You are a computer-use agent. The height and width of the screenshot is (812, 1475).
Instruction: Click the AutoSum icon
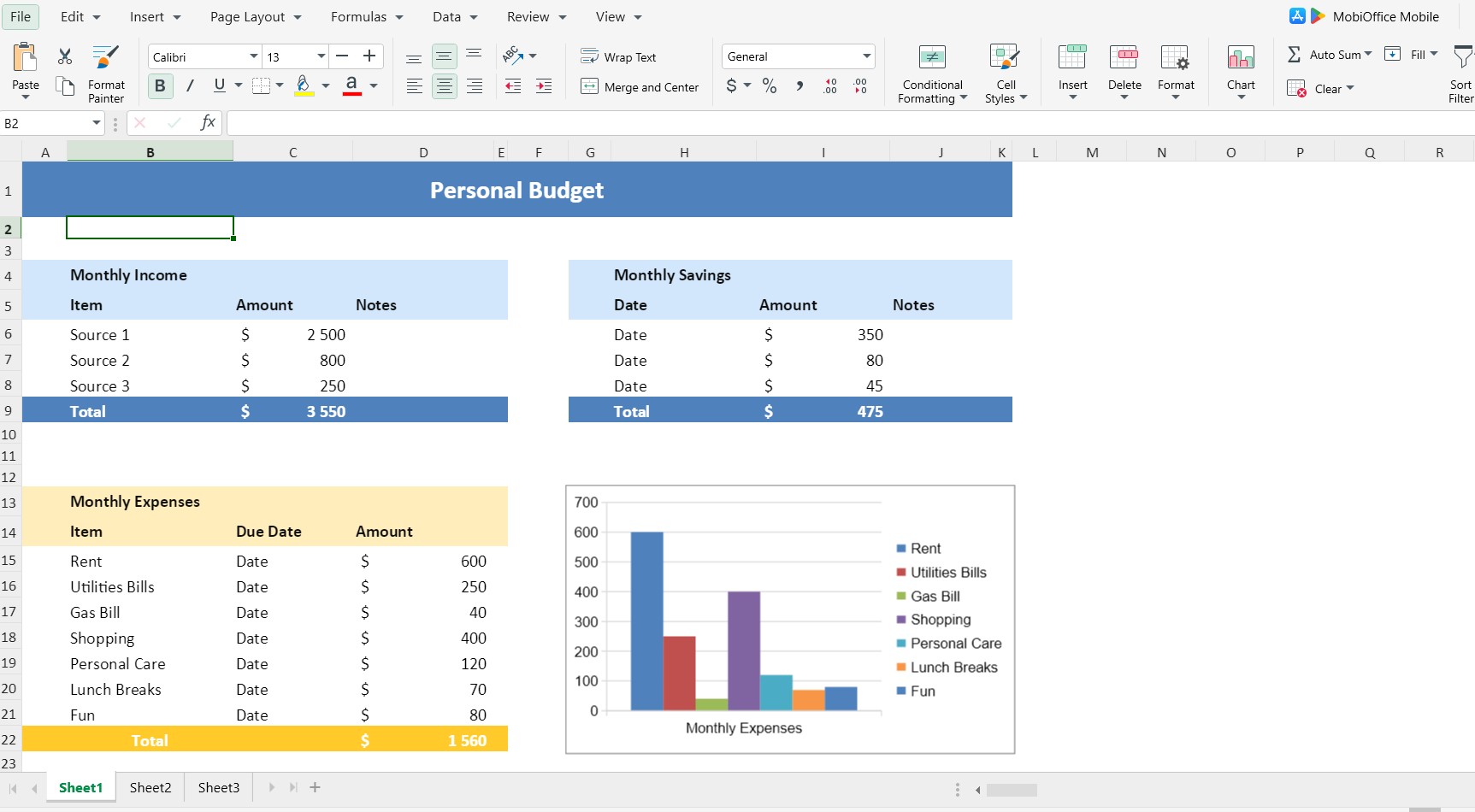coord(1294,54)
